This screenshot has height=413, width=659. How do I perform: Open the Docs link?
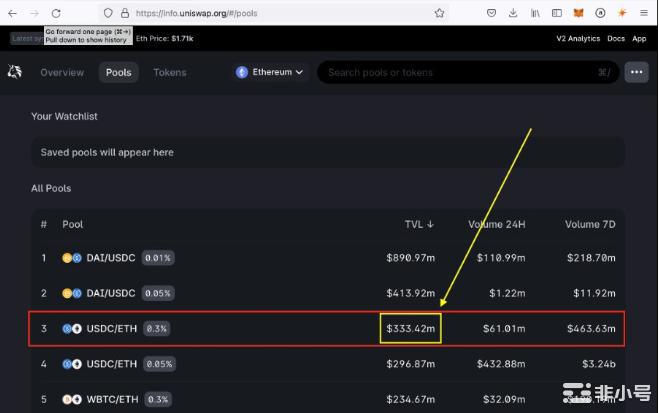[x=615, y=38]
